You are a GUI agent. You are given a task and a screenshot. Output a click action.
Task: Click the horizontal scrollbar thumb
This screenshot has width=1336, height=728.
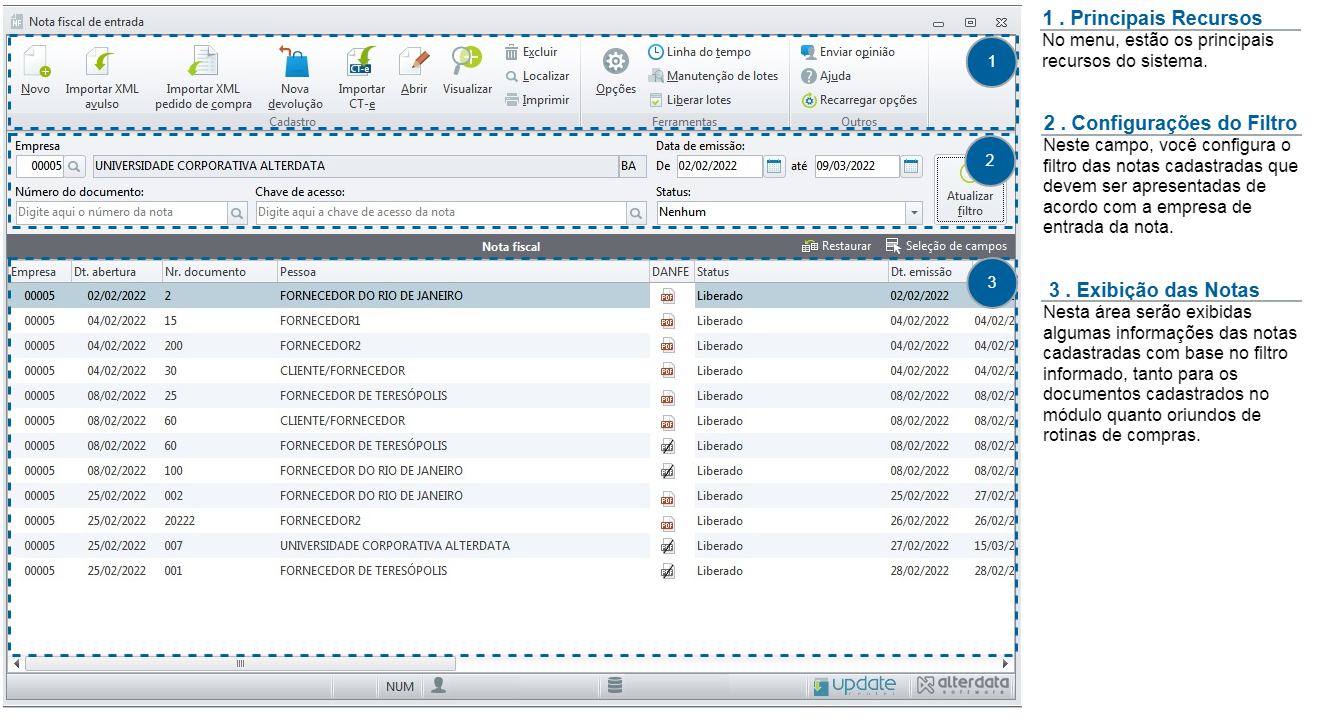tap(240, 663)
